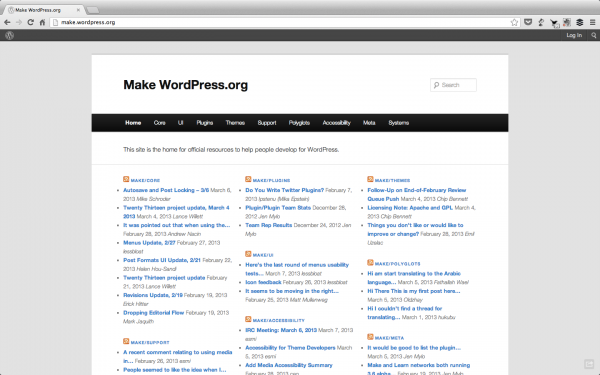Open the Chrome hamburger menu
This screenshot has width=600, height=375.
pos(592,23)
